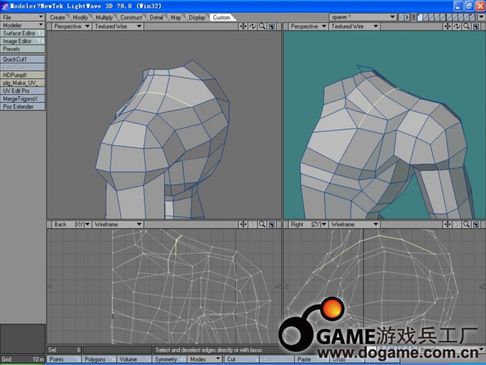Click the move/pan icon of the Back viewport
Image resolution: width=486 pixels, height=365 pixels.
(x=243, y=224)
